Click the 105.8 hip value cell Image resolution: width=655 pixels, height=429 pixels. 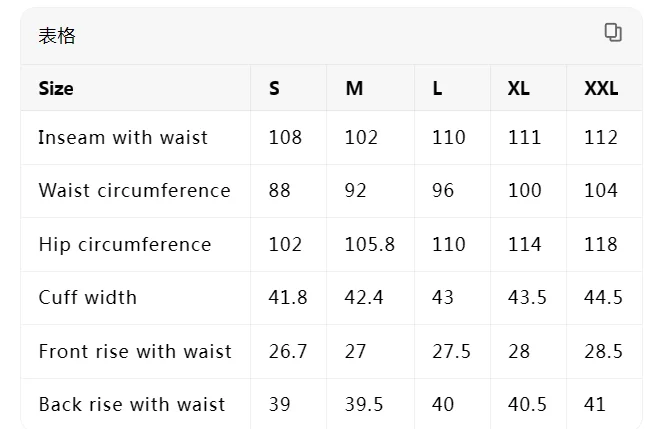pos(370,244)
